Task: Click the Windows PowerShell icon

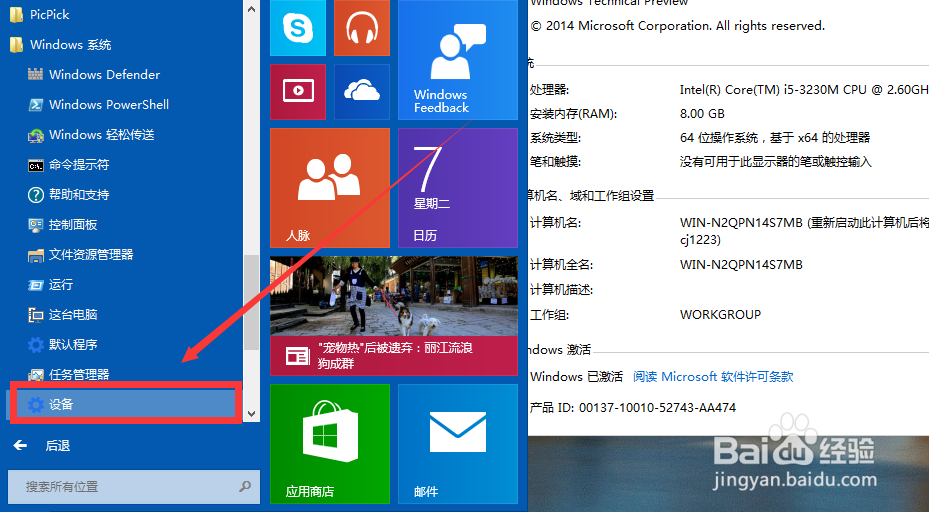Action: click(x=36, y=105)
